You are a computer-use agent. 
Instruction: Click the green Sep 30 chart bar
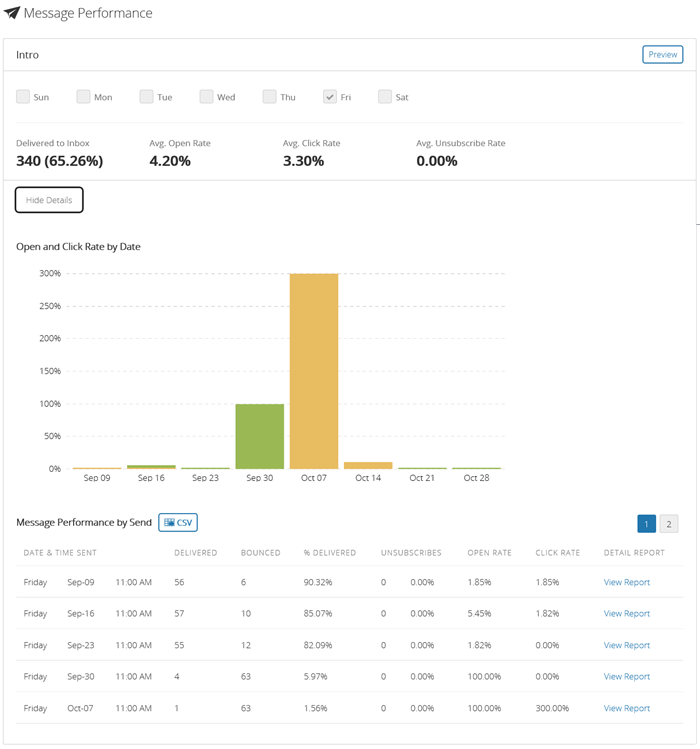pyautogui.click(x=260, y=436)
